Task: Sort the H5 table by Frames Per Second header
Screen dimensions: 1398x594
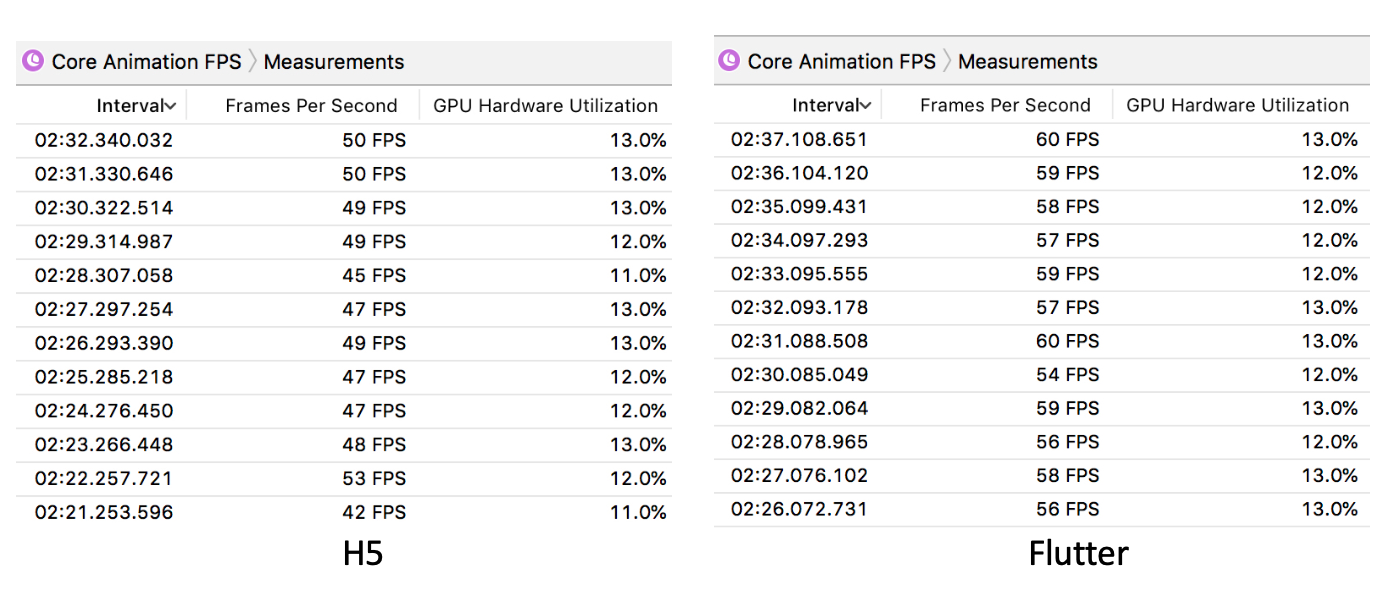Action: pos(311,106)
